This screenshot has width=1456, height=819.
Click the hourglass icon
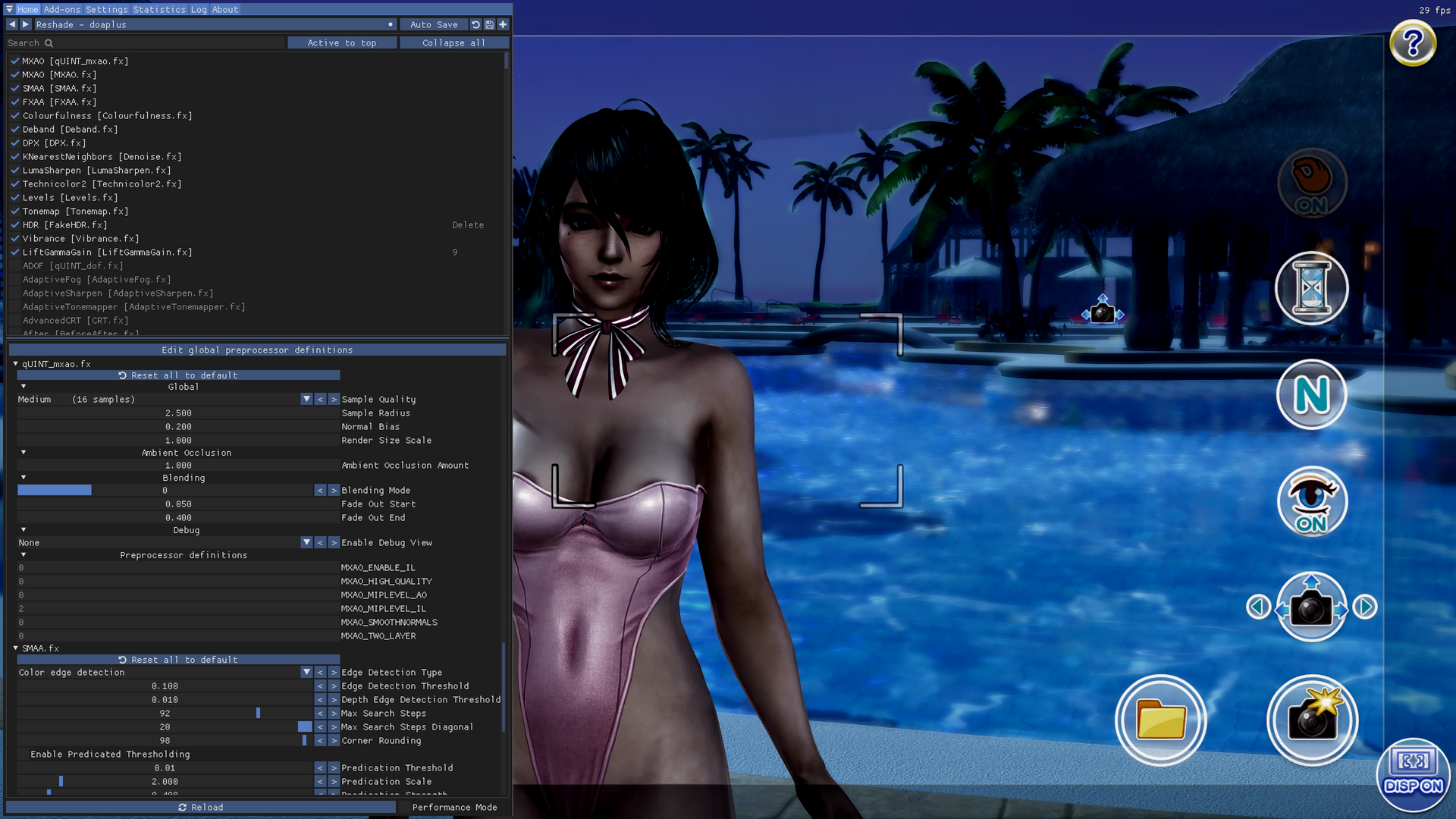pos(1312,288)
